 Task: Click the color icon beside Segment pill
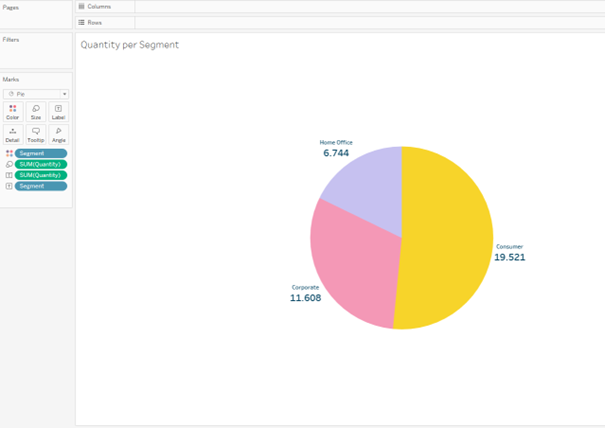pos(9,154)
